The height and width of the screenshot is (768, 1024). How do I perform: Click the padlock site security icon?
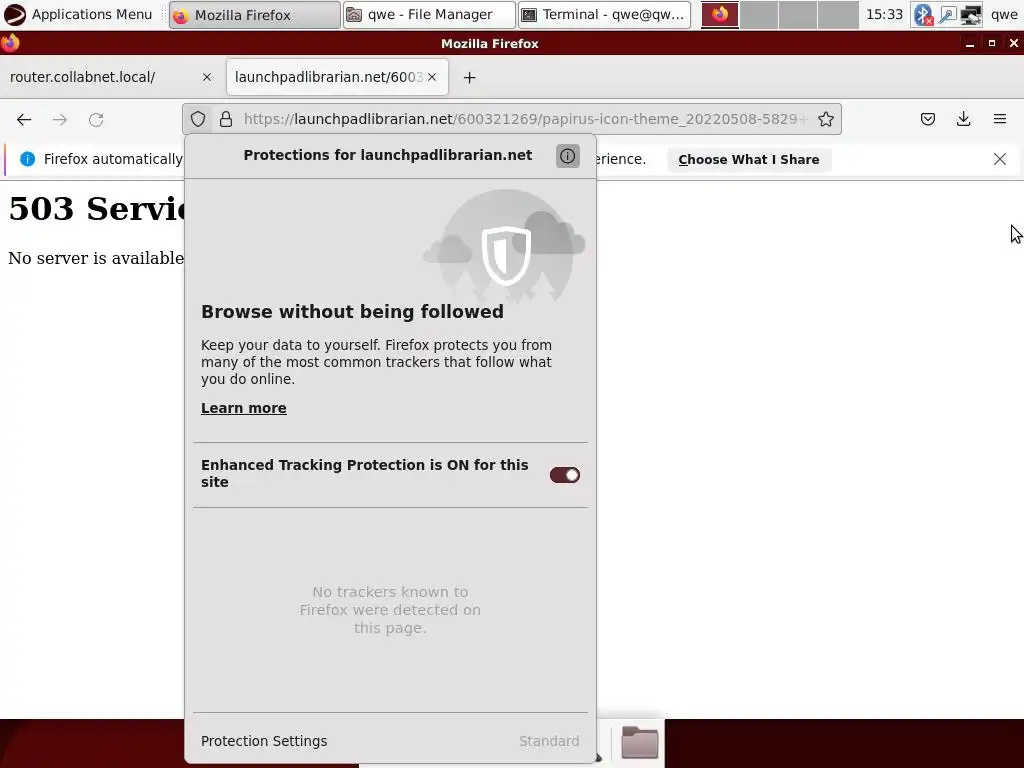coord(226,119)
